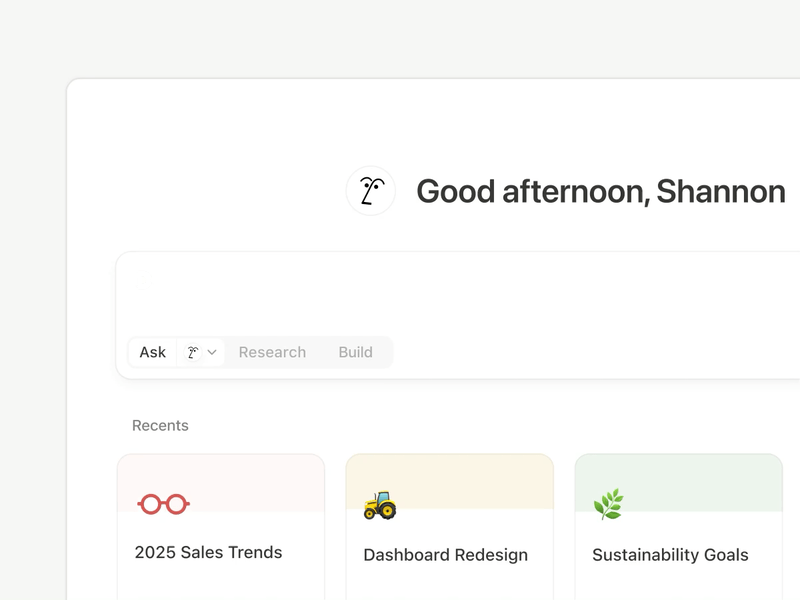Click the assistant face avatar beside the greeting
This screenshot has width=800, height=600.
pyautogui.click(x=371, y=191)
